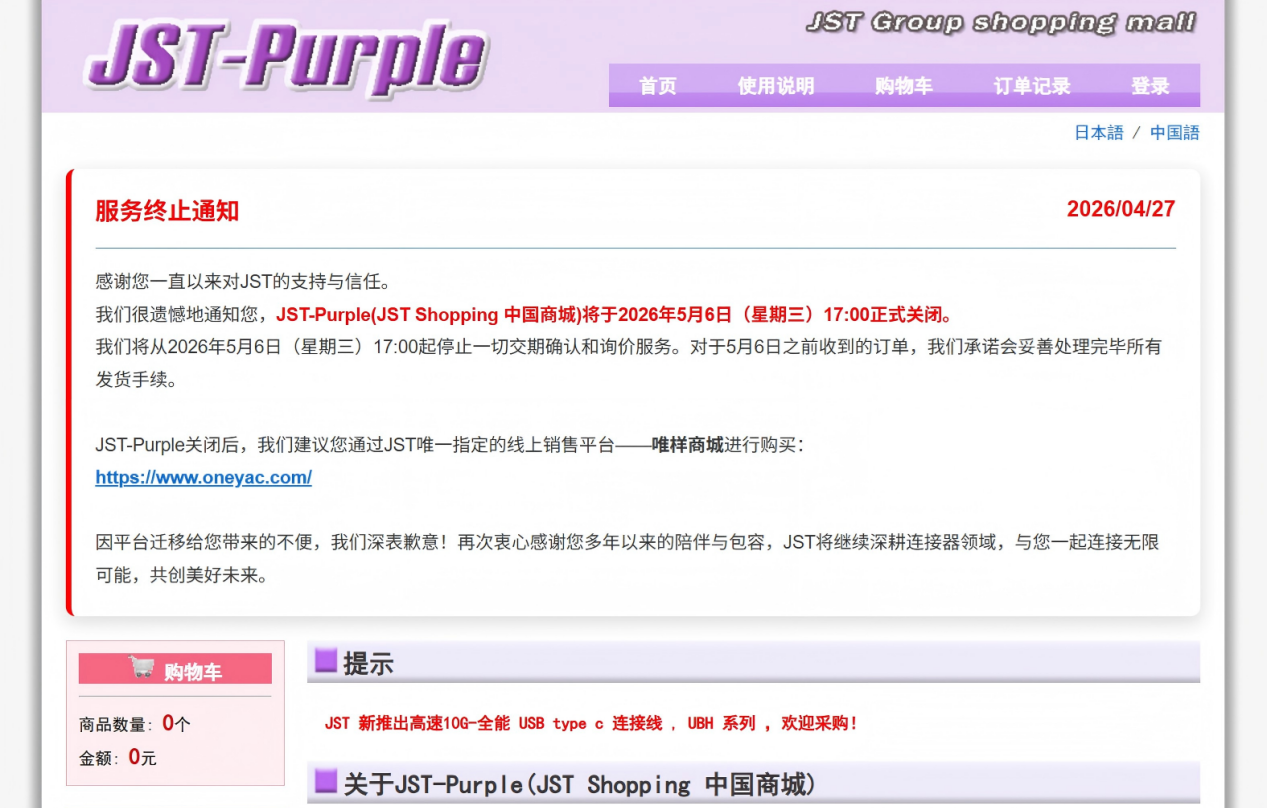Click the JST Group shopping mall banner text
The height and width of the screenshot is (808, 1267).
pyautogui.click(x=1000, y=20)
